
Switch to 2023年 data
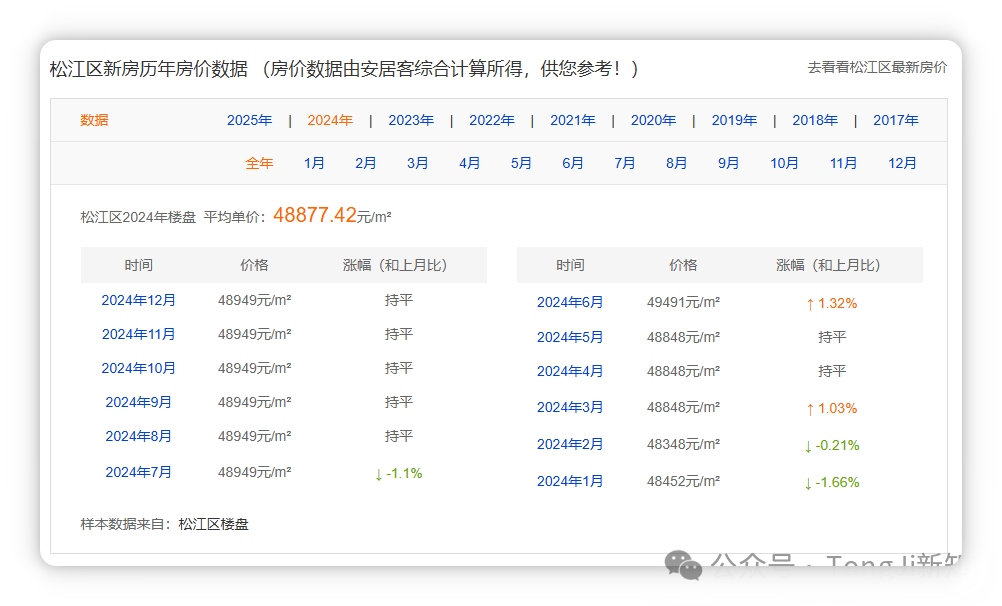coord(411,120)
